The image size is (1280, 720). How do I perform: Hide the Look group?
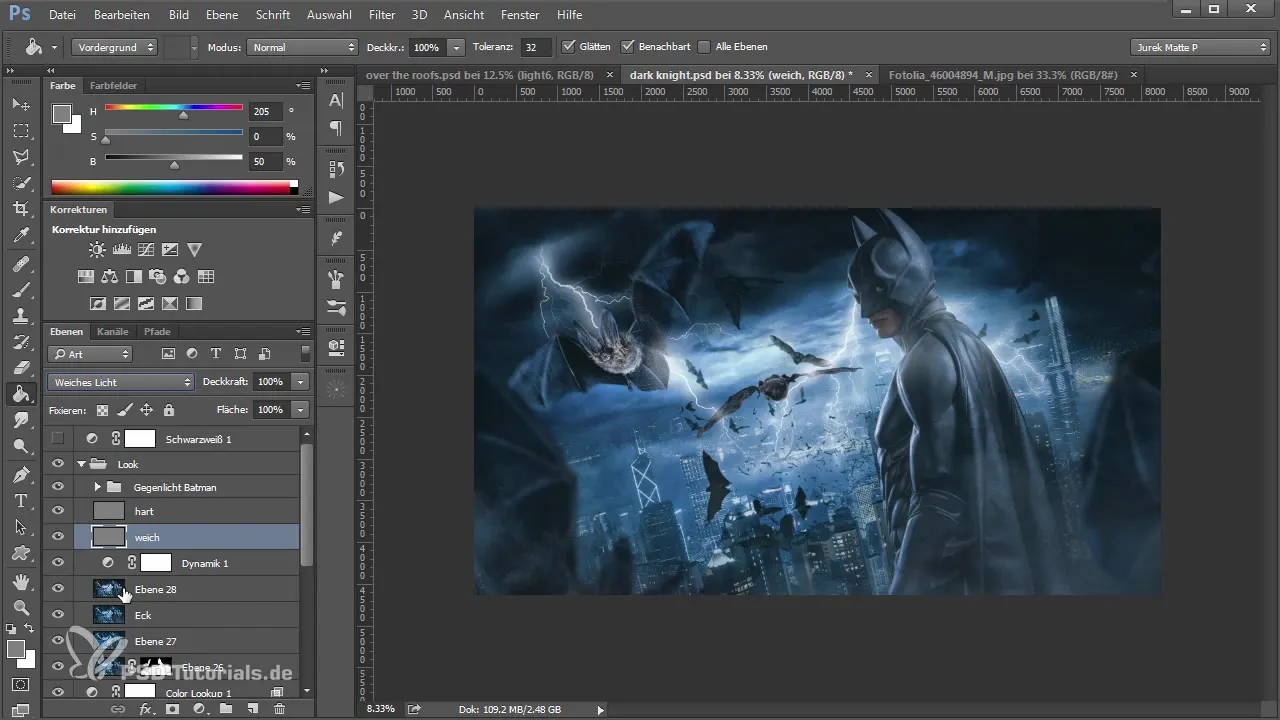coord(58,464)
